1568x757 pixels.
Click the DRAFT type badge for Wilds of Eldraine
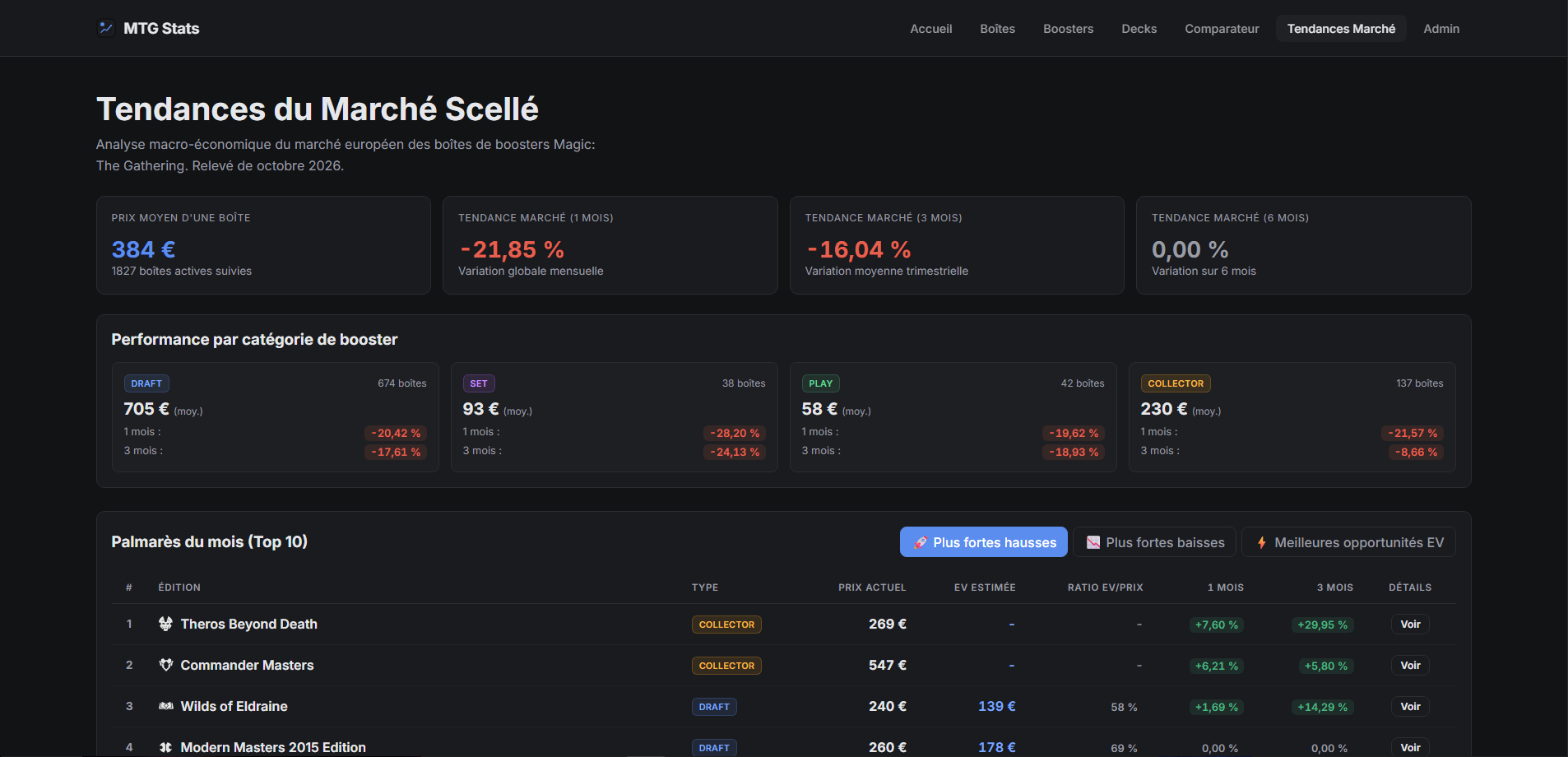tap(714, 707)
